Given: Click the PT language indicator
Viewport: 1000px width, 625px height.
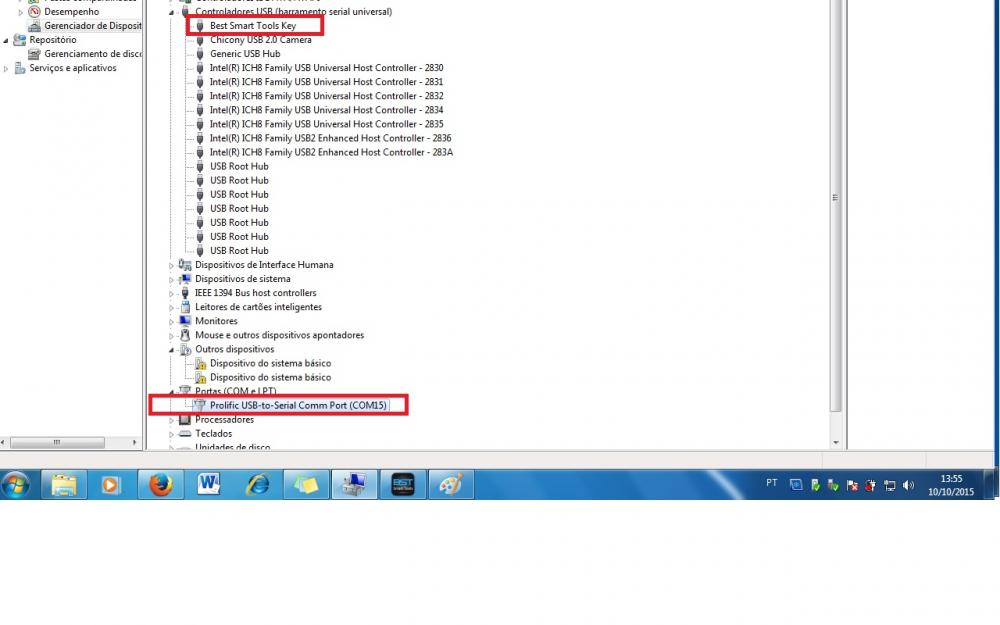Looking at the screenshot, I should click(x=772, y=483).
